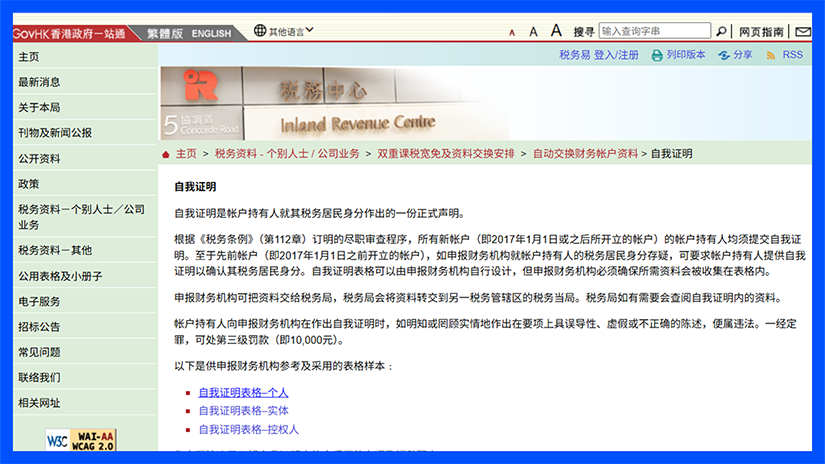Click the red IRD logo in banner
Image resolution: width=825 pixels, height=464 pixels.
tap(200, 85)
